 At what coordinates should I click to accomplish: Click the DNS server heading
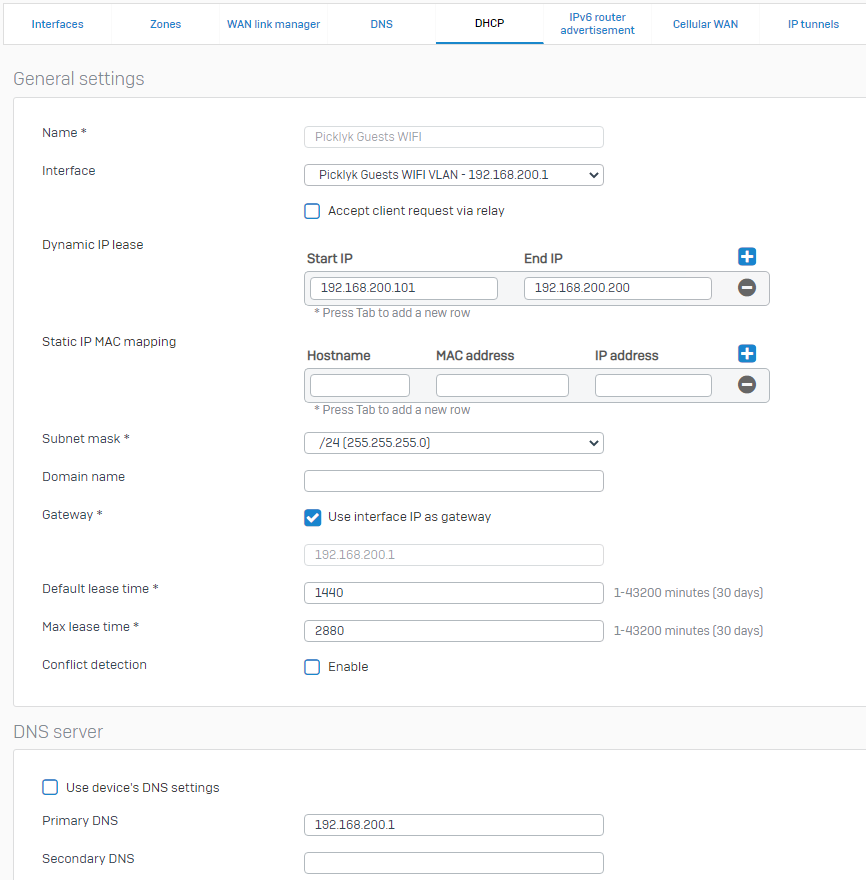[x=58, y=732]
